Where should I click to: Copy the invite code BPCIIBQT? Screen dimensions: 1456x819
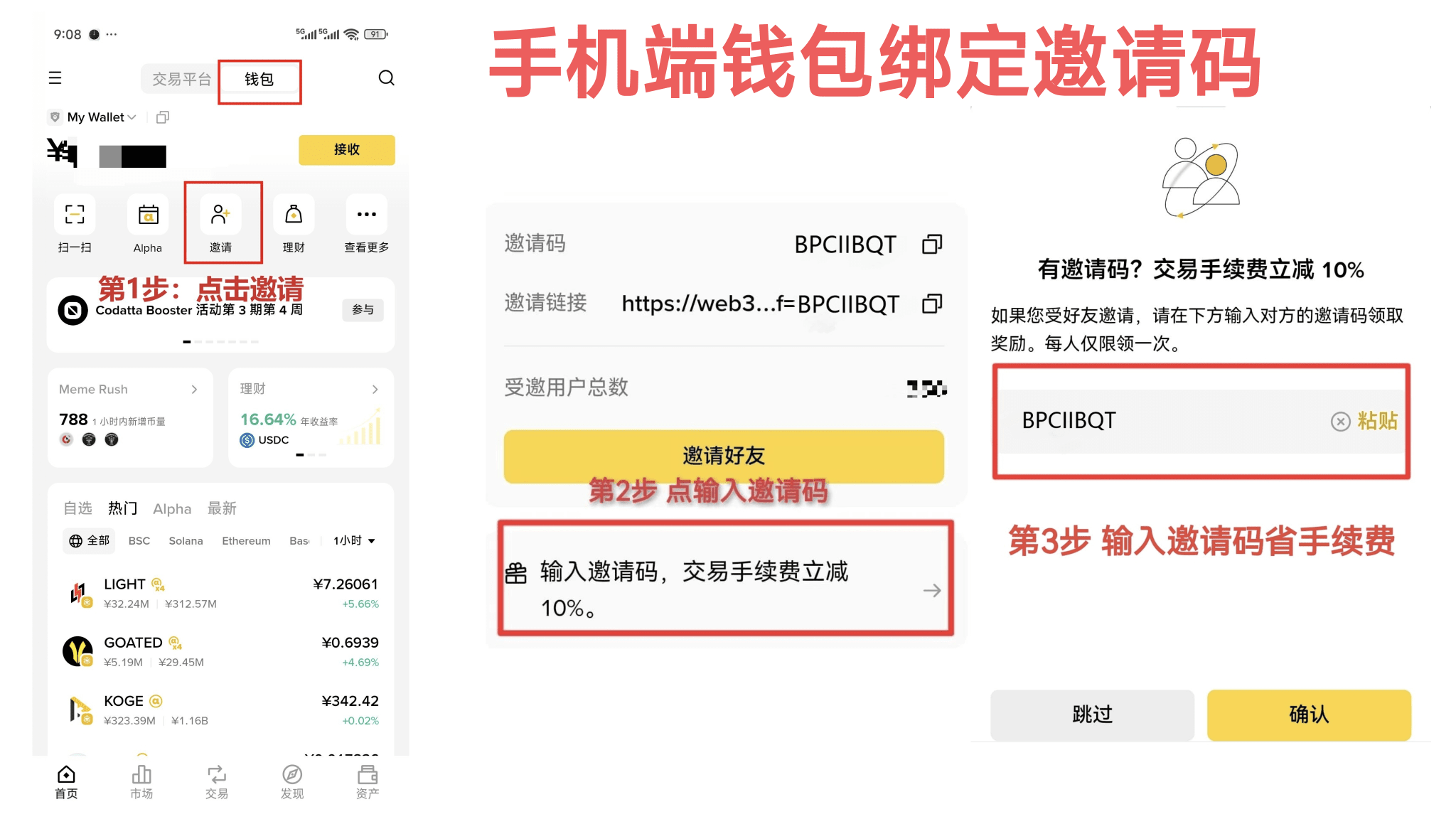932,245
